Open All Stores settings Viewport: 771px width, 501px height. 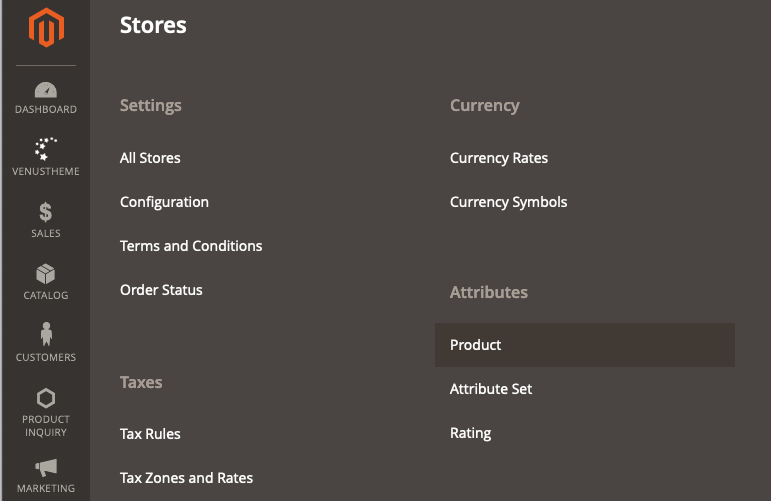click(150, 158)
